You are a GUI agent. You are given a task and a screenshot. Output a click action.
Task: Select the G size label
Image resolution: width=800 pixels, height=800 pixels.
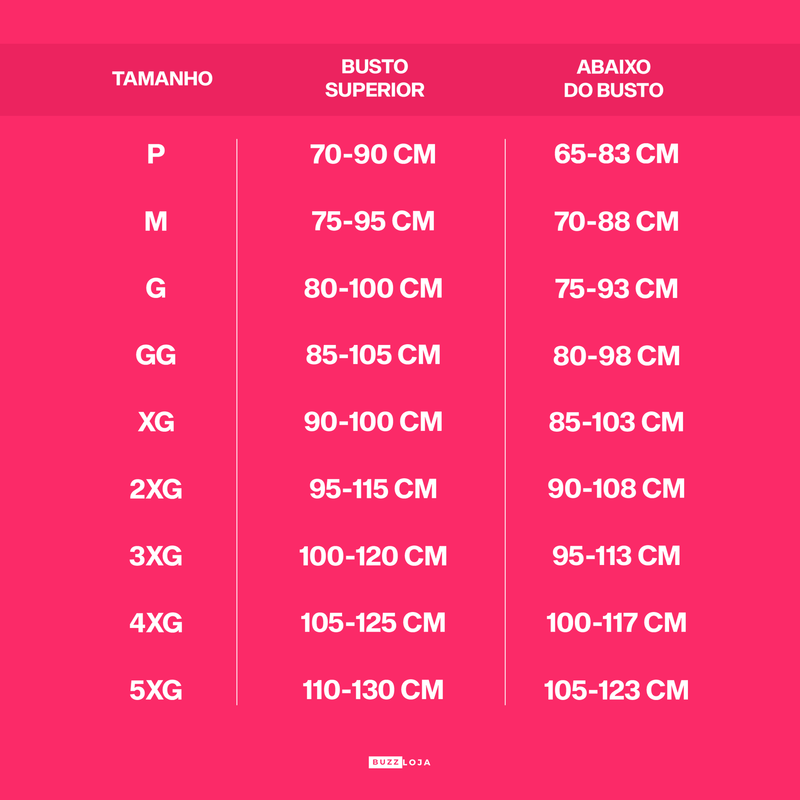coord(156,289)
